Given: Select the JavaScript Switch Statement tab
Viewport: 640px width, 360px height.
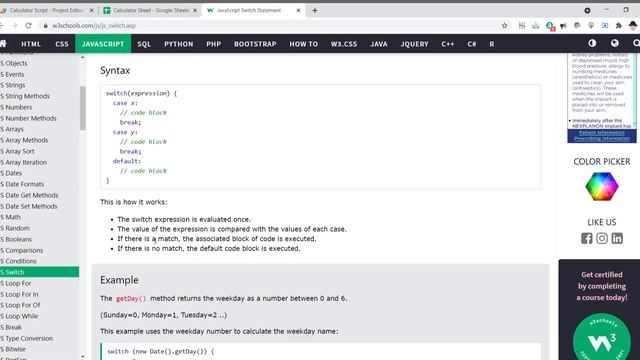Looking at the screenshot, I should click(253, 11).
